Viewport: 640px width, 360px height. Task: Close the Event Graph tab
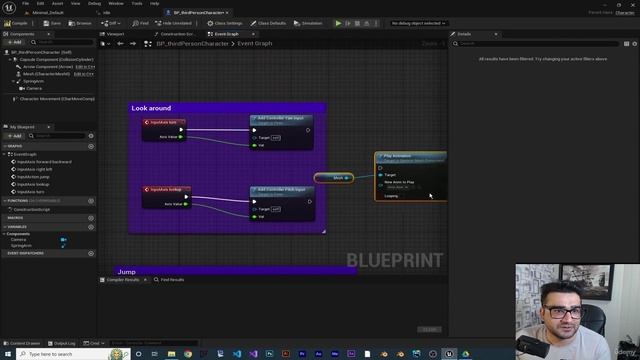tap(253, 34)
